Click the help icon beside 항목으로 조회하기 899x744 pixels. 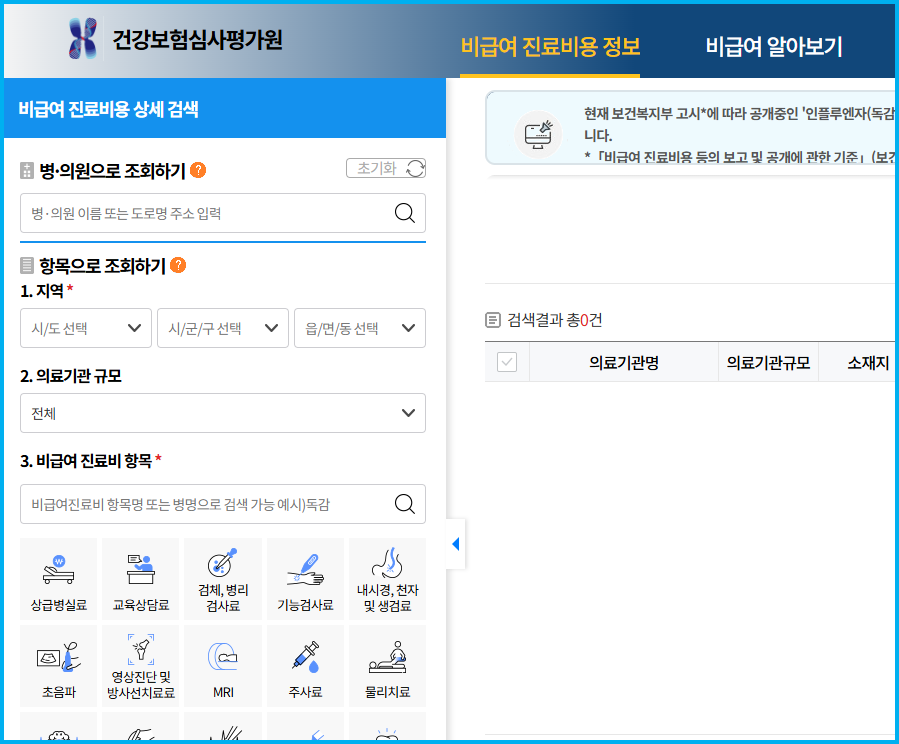point(178,265)
